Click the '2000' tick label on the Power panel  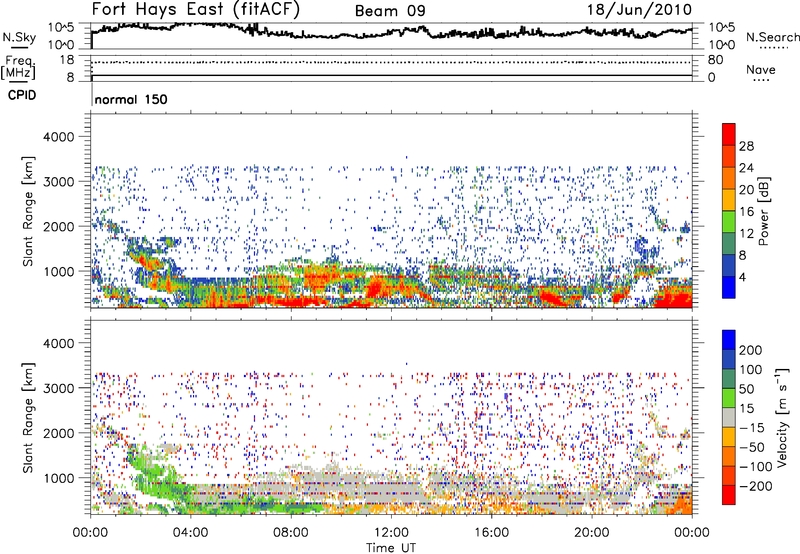point(59,226)
